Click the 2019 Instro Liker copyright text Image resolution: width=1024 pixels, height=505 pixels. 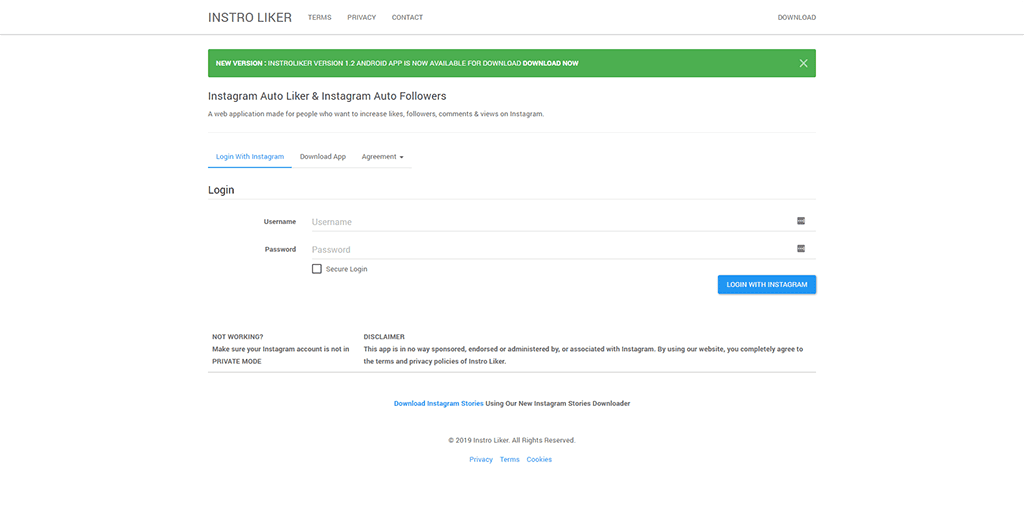(x=512, y=440)
